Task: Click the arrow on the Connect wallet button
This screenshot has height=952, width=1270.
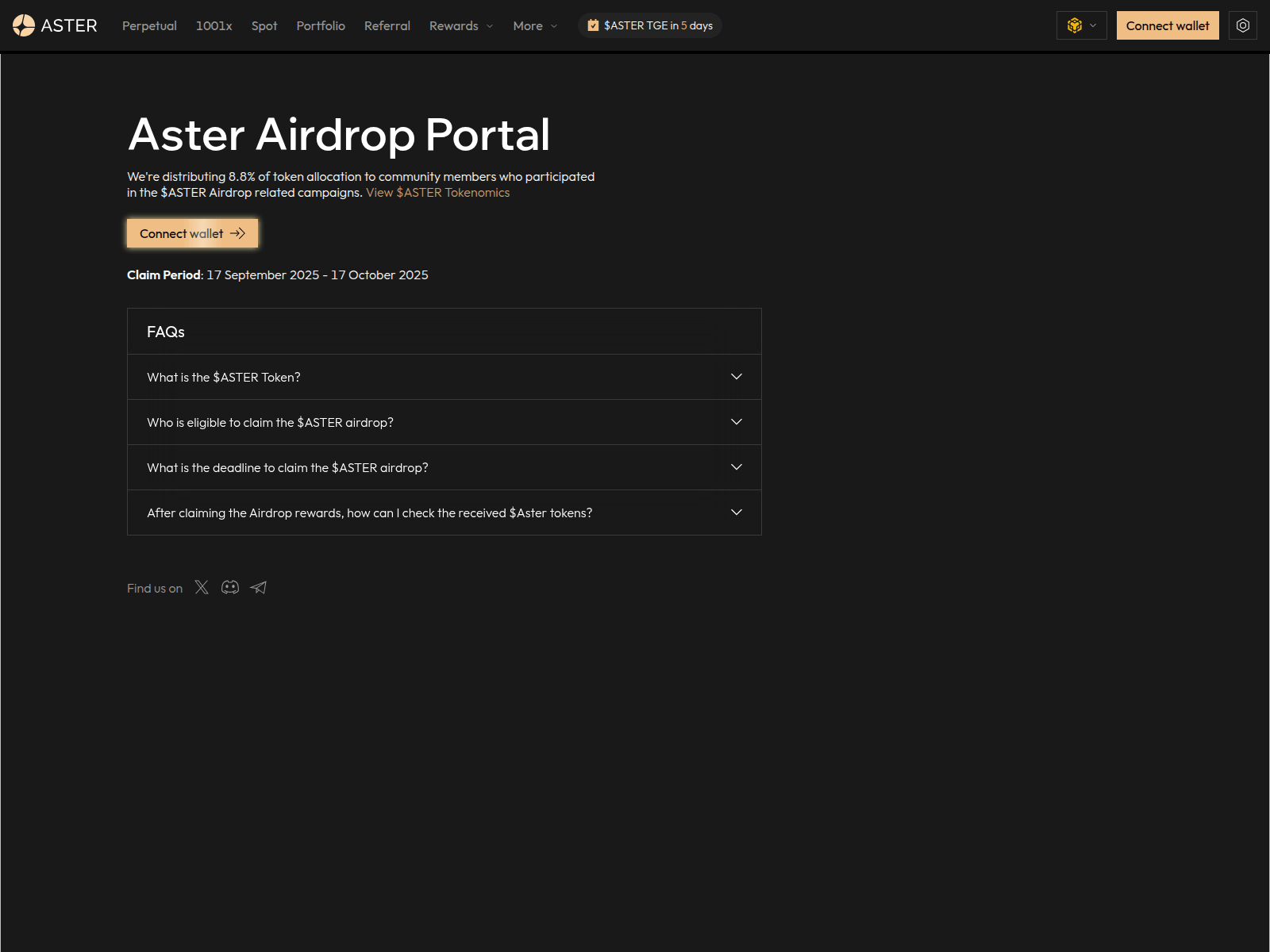Action: tap(238, 233)
